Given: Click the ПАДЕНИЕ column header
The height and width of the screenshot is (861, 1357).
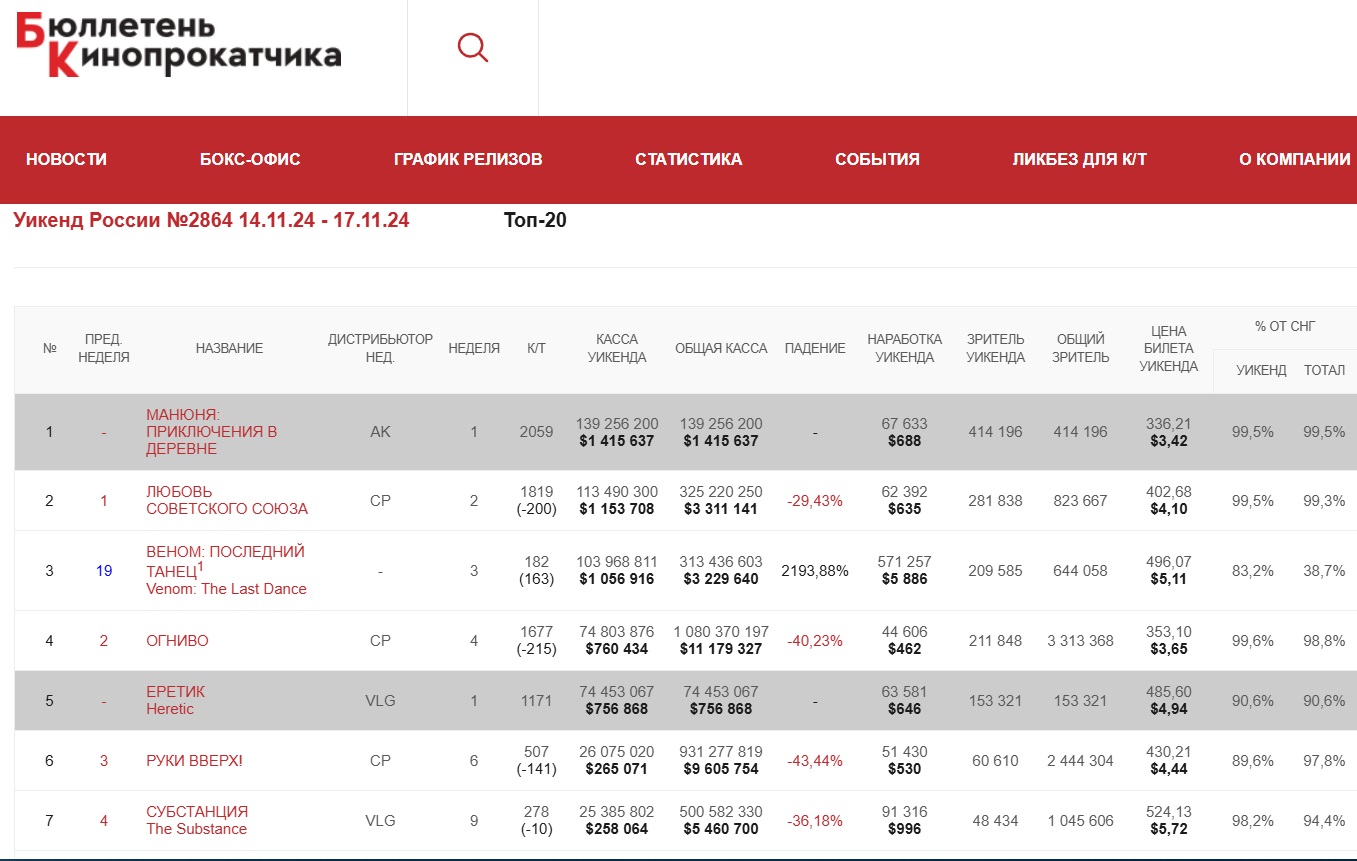Looking at the screenshot, I should click(815, 348).
